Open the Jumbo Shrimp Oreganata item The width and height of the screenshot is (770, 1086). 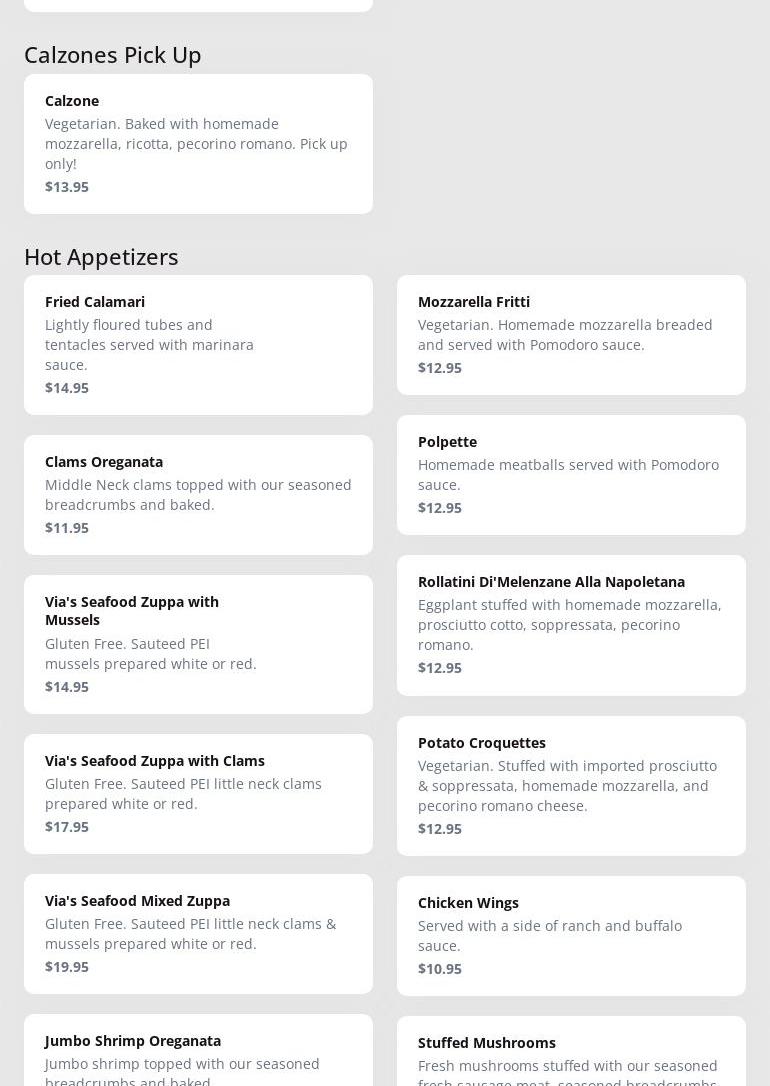(198, 1052)
